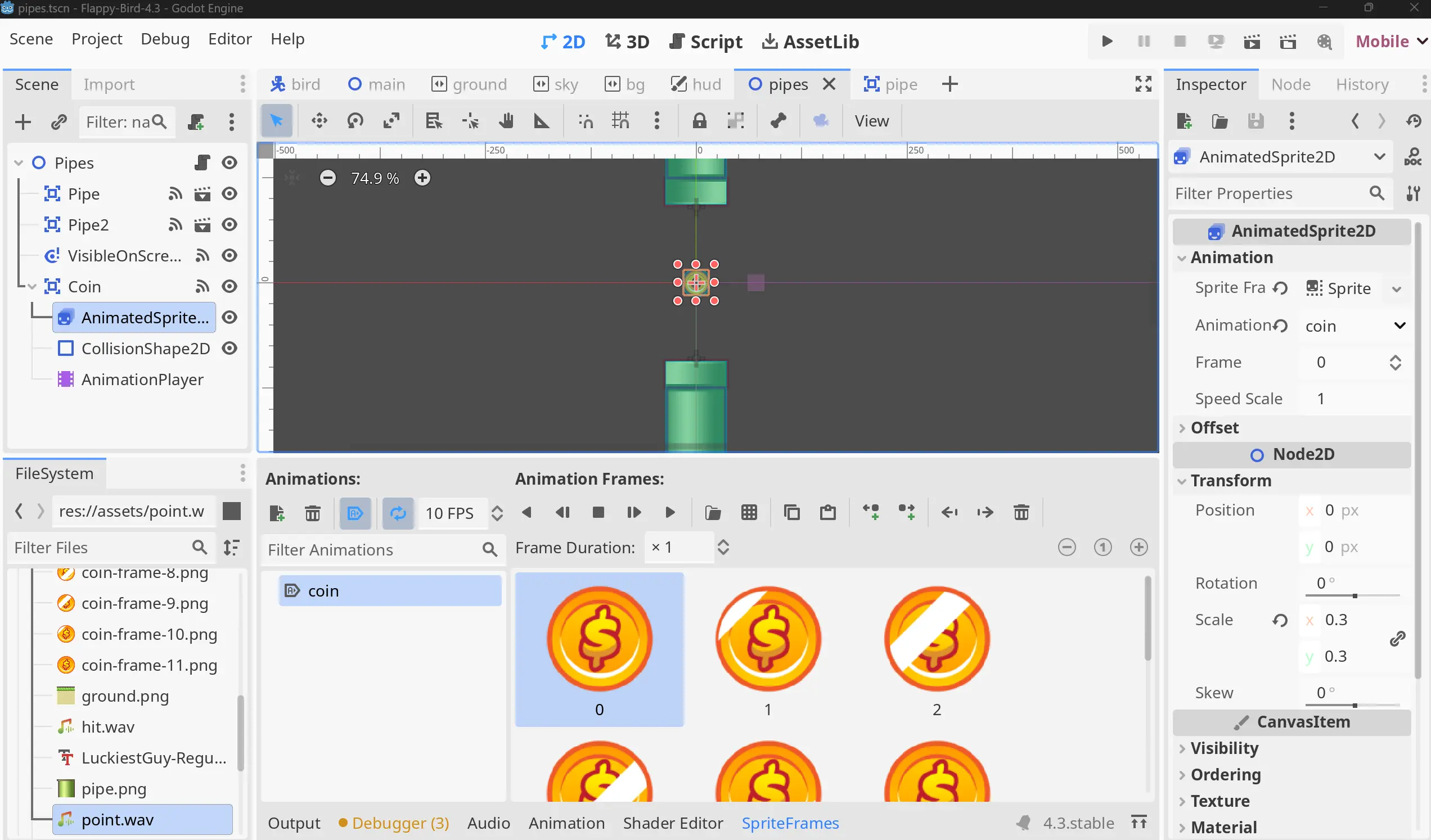Screen dimensions: 1431x840
Task: Insert empty frame after selected
Action: tap(907, 513)
